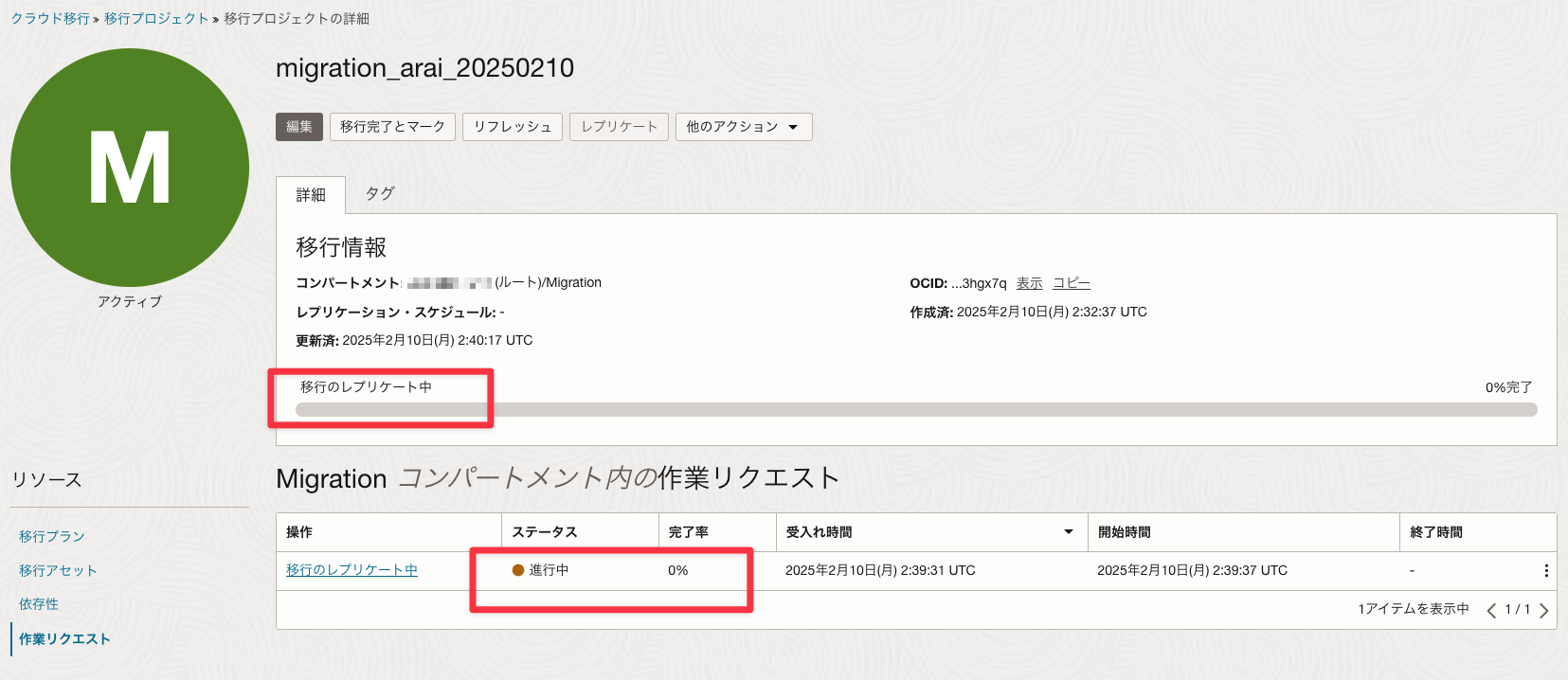The width and height of the screenshot is (1568, 680).
Task: Switch to the タグ tab
Action: 380,193
